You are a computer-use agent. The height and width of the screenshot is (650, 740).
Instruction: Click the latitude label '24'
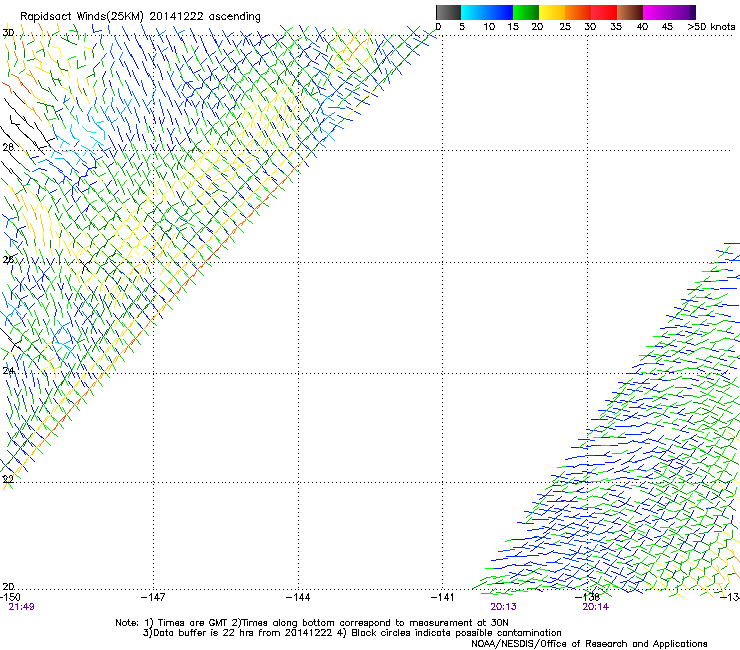tap(8, 371)
